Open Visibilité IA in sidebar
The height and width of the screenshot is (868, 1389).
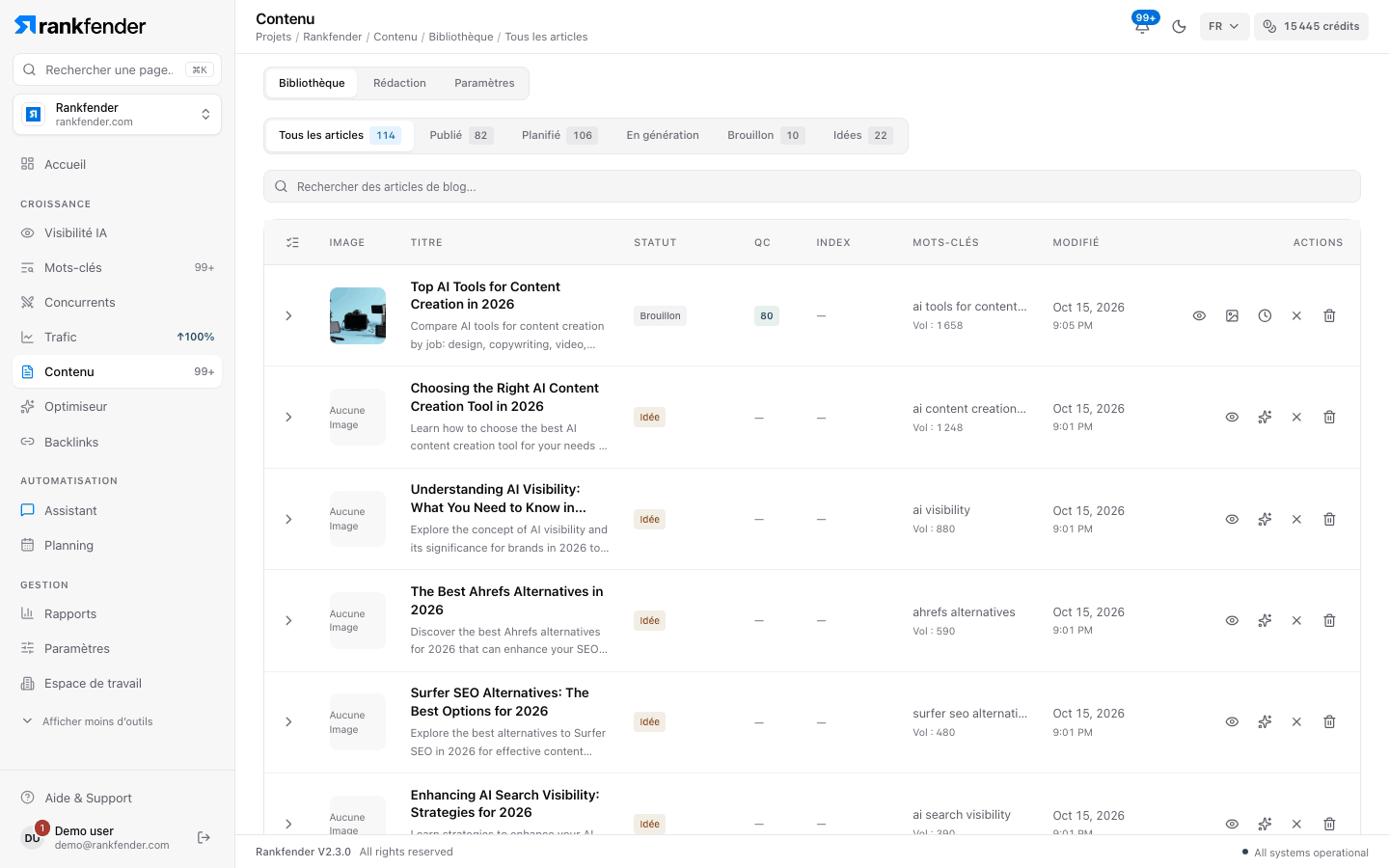117,232
